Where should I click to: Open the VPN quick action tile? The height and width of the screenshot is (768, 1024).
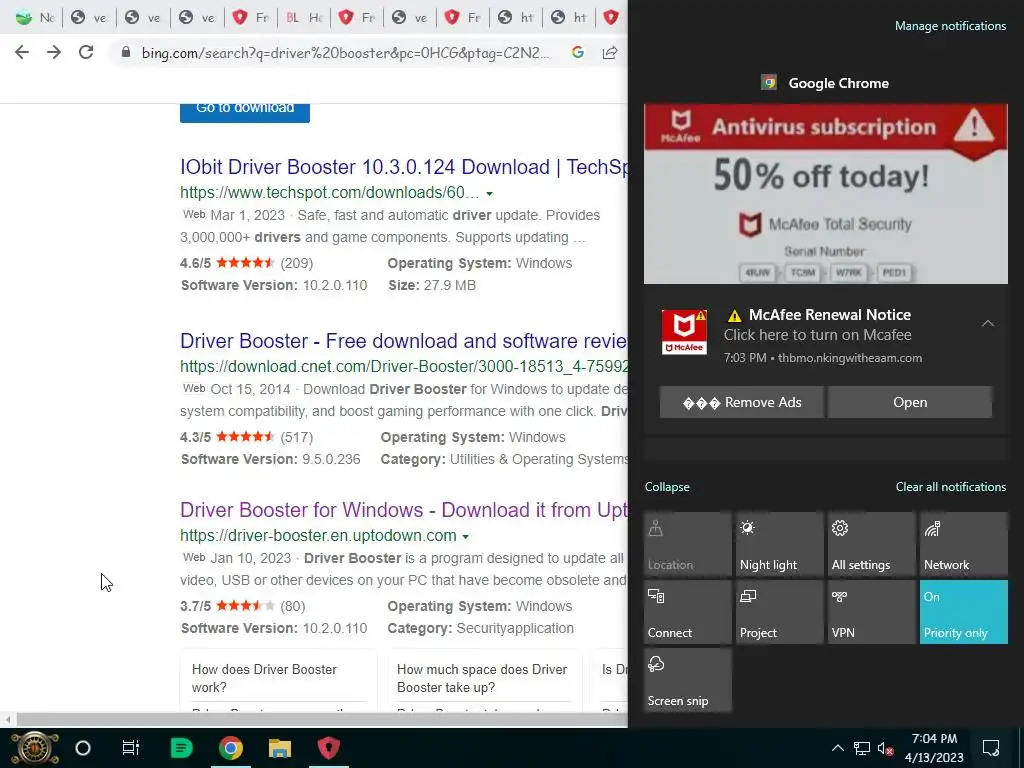tap(872, 612)
